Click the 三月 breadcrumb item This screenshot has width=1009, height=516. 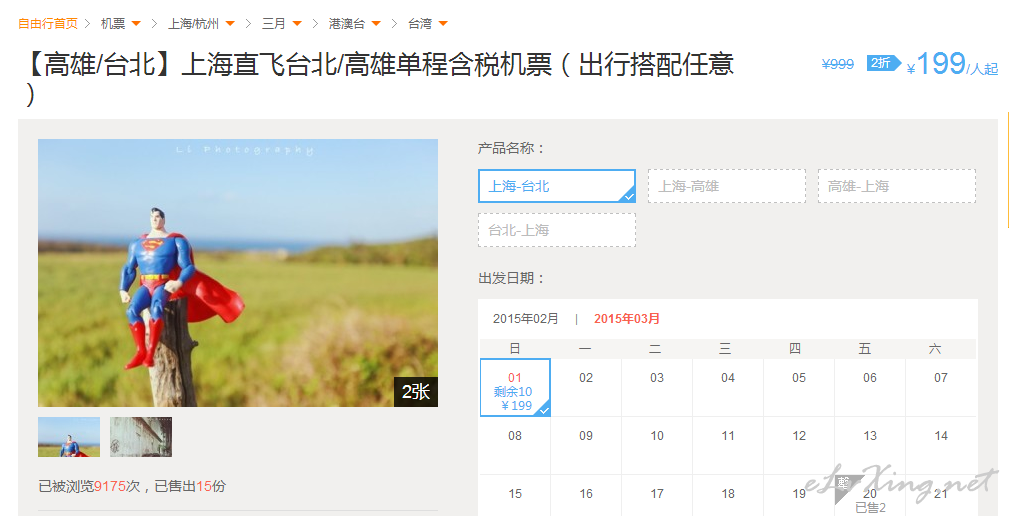(x=273, y=24)
